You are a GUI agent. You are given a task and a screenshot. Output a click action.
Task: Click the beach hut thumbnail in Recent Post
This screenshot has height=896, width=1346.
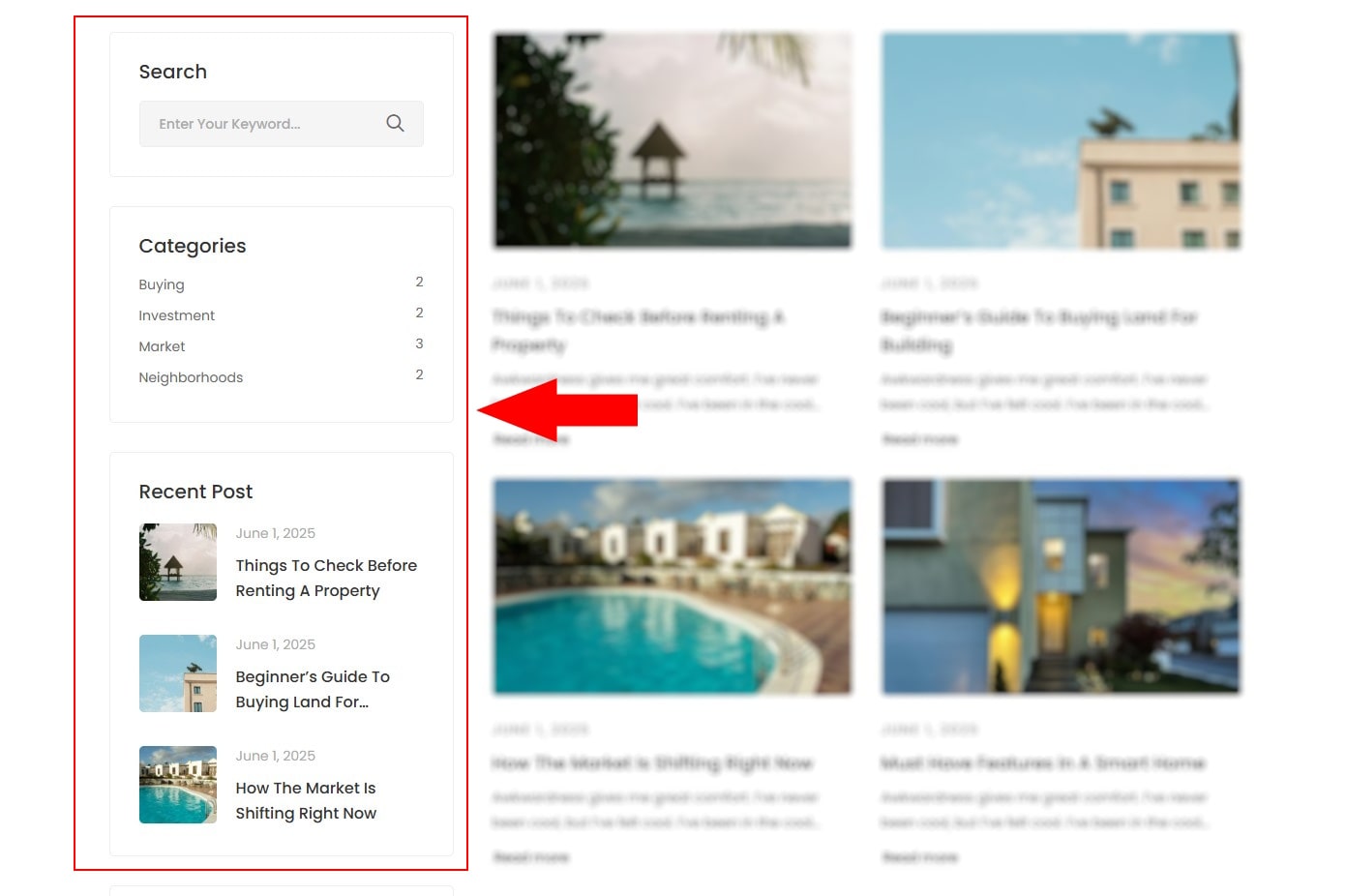(x=178, y=562)
